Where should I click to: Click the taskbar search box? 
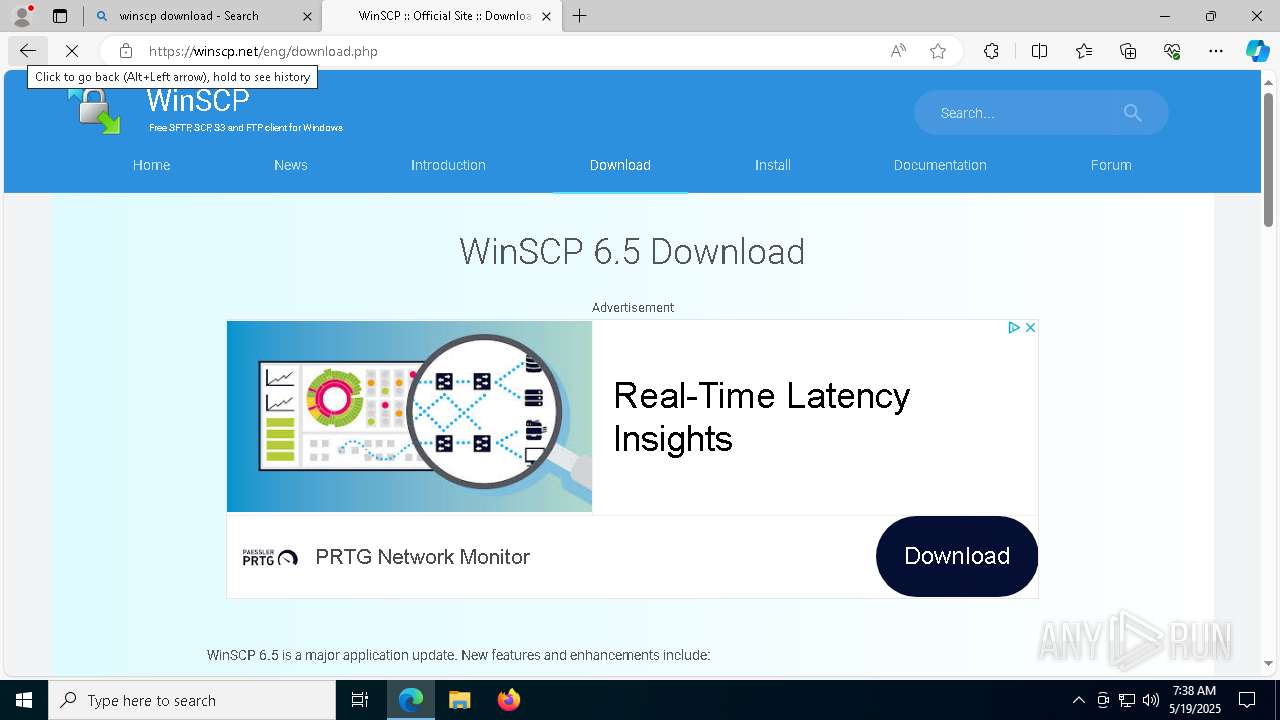coord(192,700)
